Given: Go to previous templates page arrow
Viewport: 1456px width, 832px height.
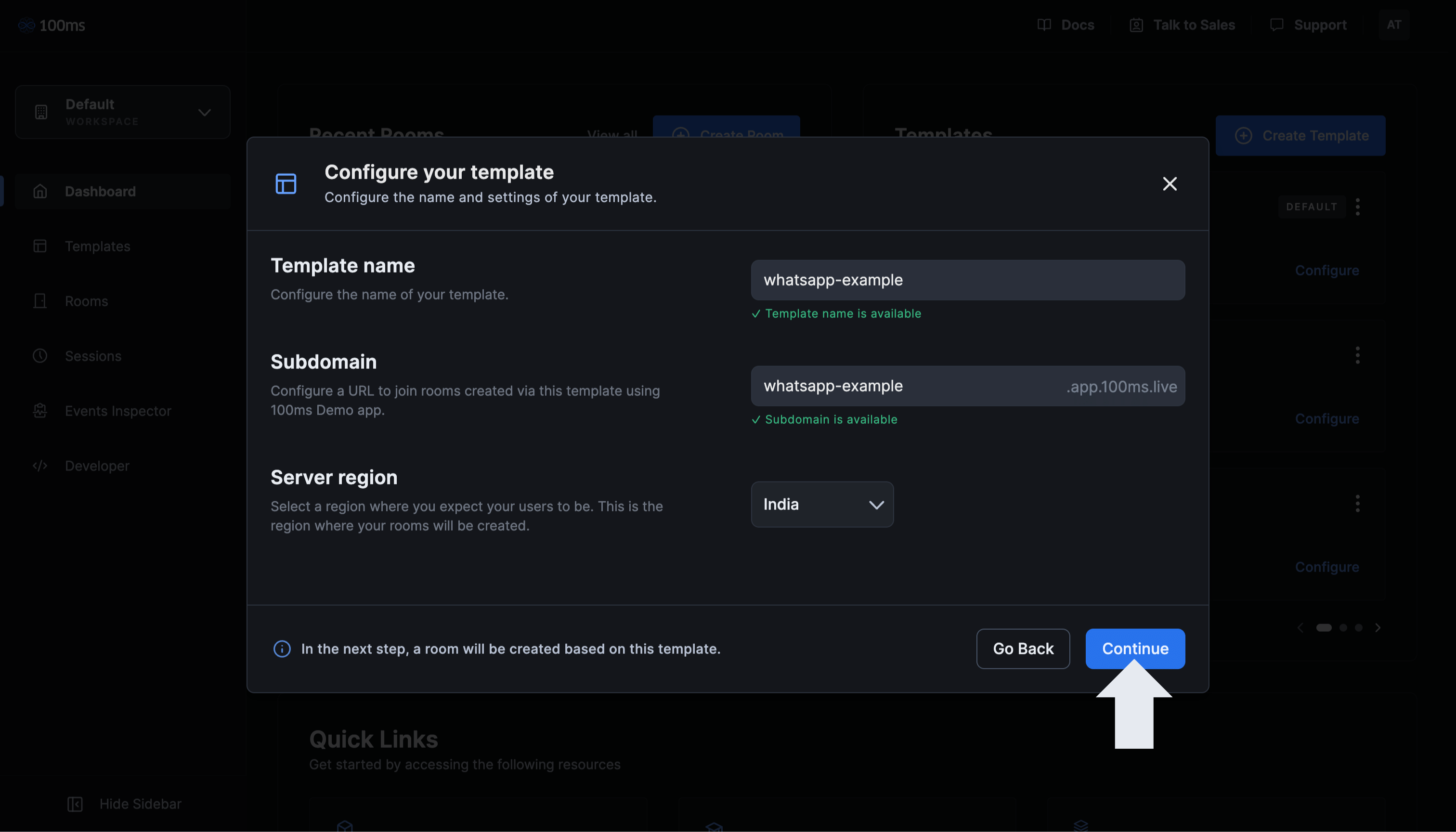Looking at the screenshot, I should tap(1300, 627).
